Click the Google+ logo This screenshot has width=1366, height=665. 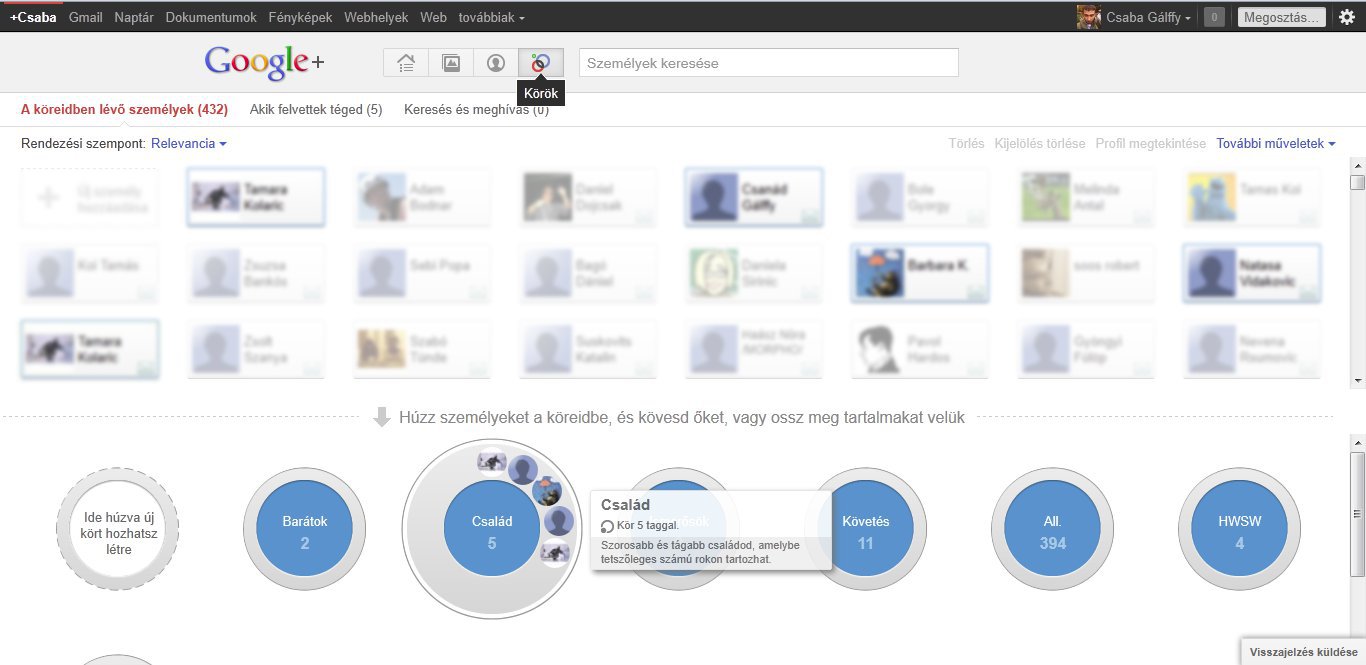(265, 63)
